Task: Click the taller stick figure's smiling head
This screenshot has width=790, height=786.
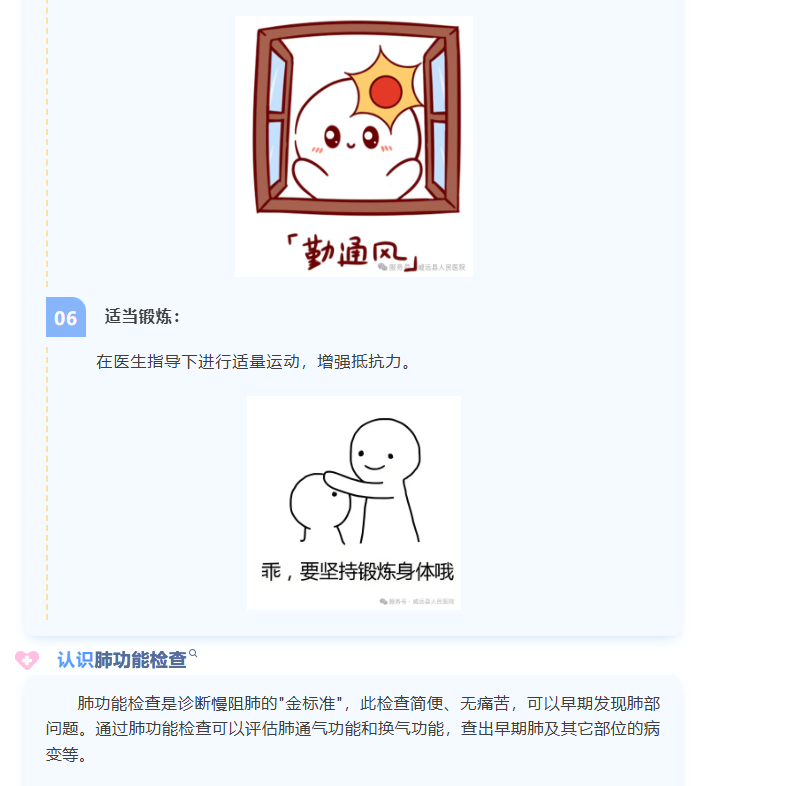Action: [385, 450]
